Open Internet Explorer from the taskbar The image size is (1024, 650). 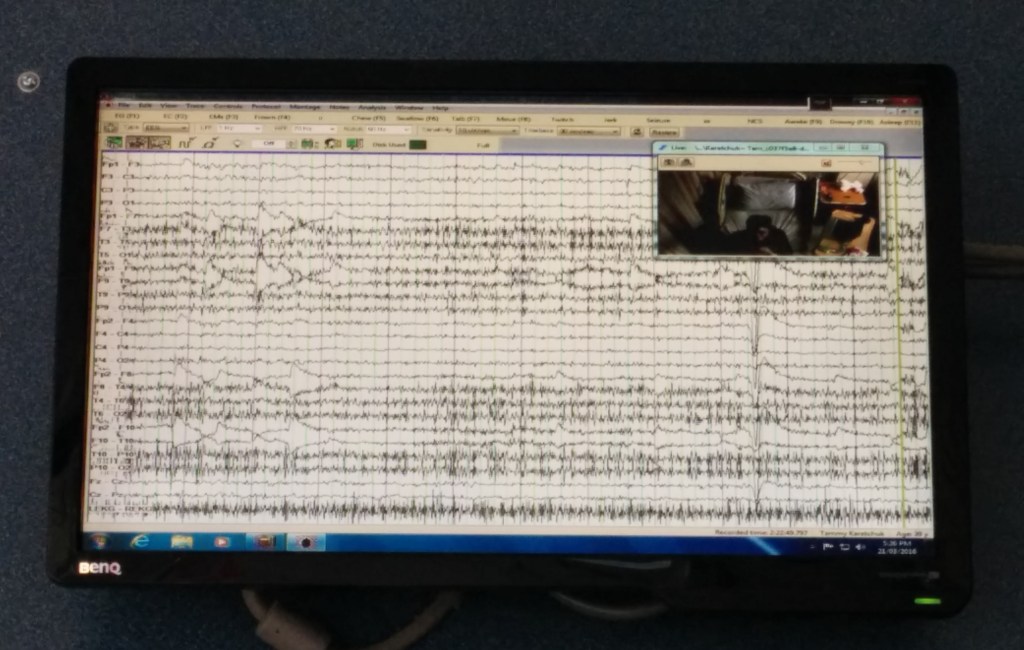(140, 541)
